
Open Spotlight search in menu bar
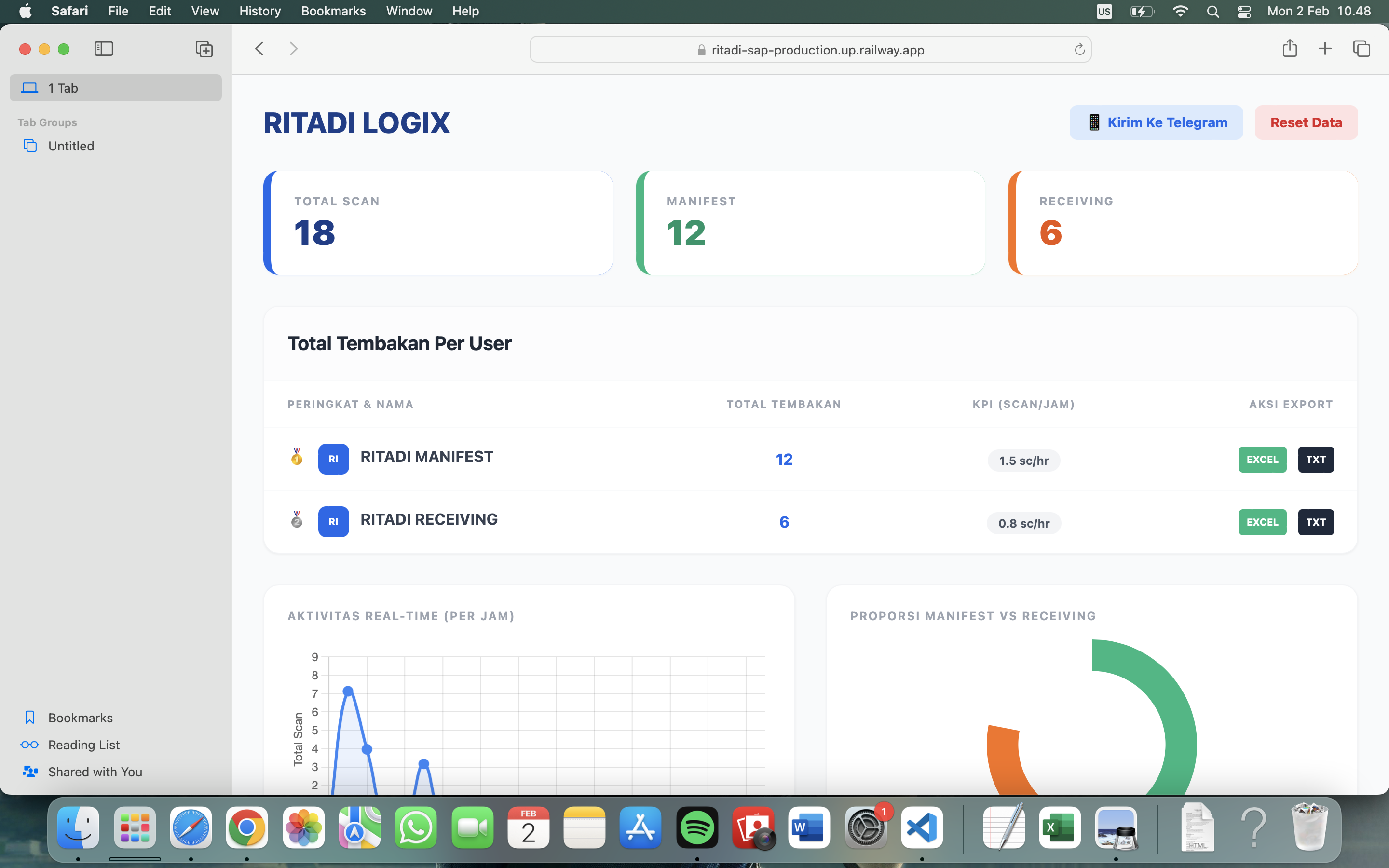[x=1213, y=12]
